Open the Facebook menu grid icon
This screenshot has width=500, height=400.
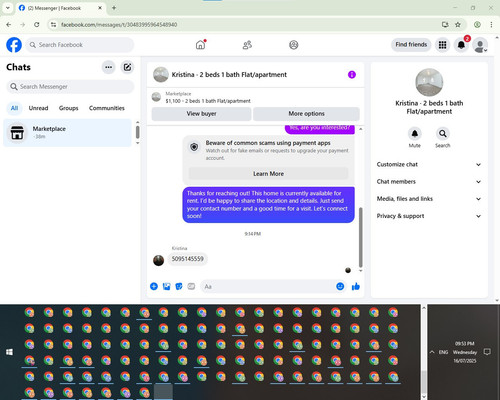442,45
